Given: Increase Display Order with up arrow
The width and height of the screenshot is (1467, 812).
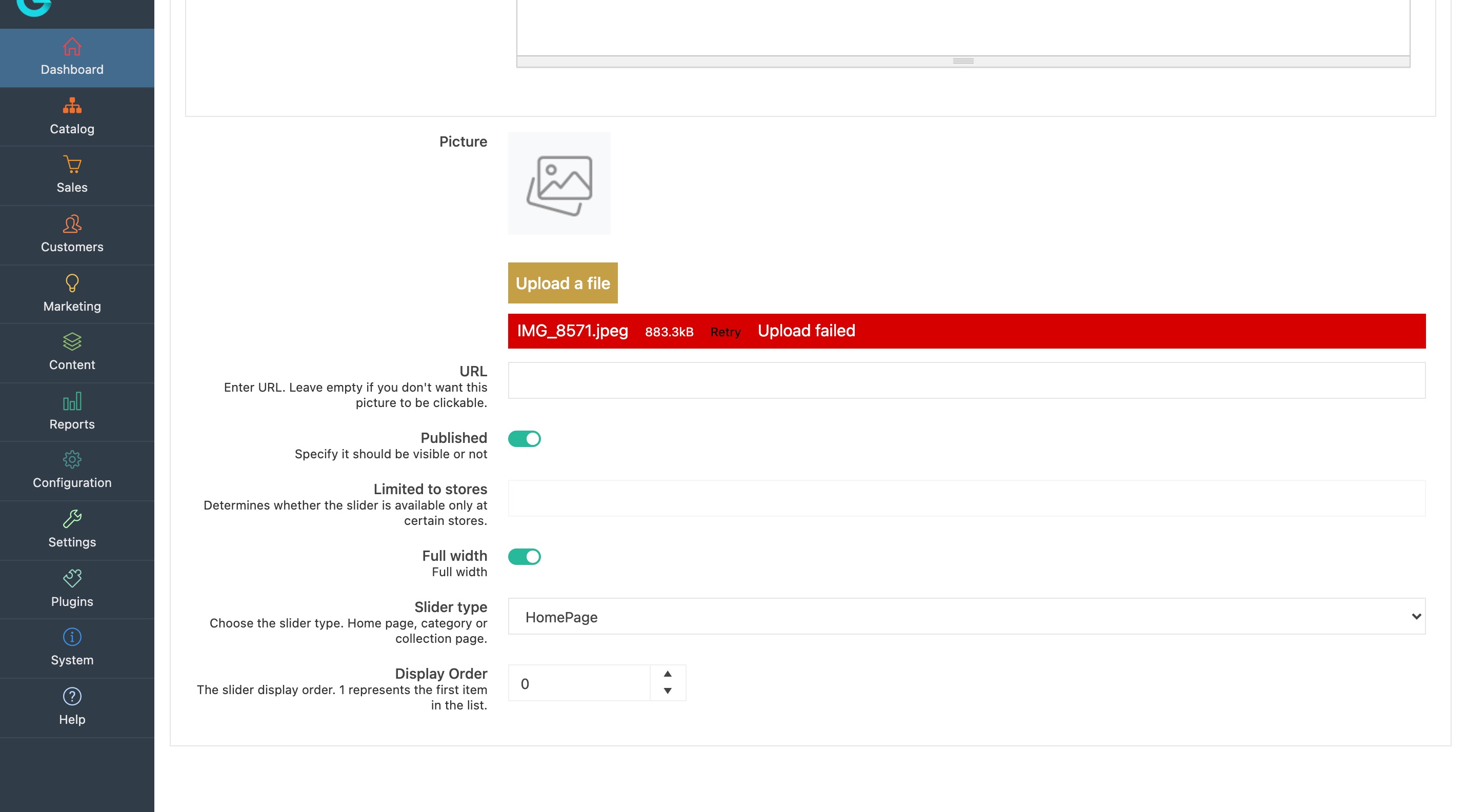Looking at the screenshot, I should [668, 674].
